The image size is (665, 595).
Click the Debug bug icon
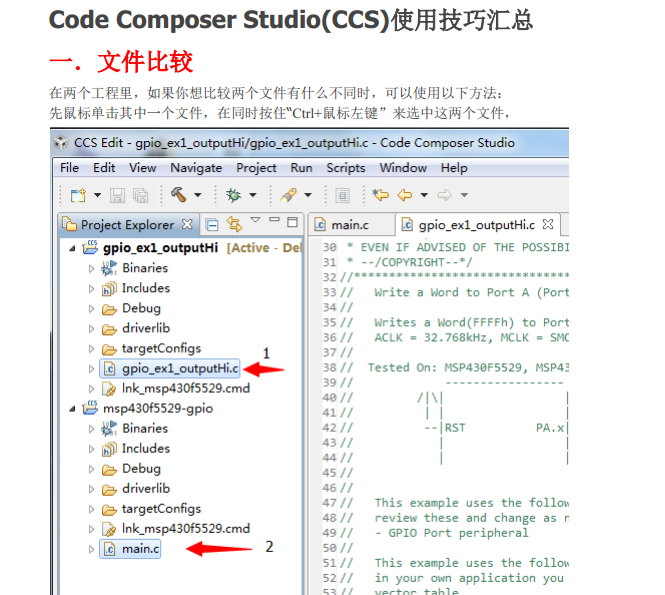click(x=233, y=195)
